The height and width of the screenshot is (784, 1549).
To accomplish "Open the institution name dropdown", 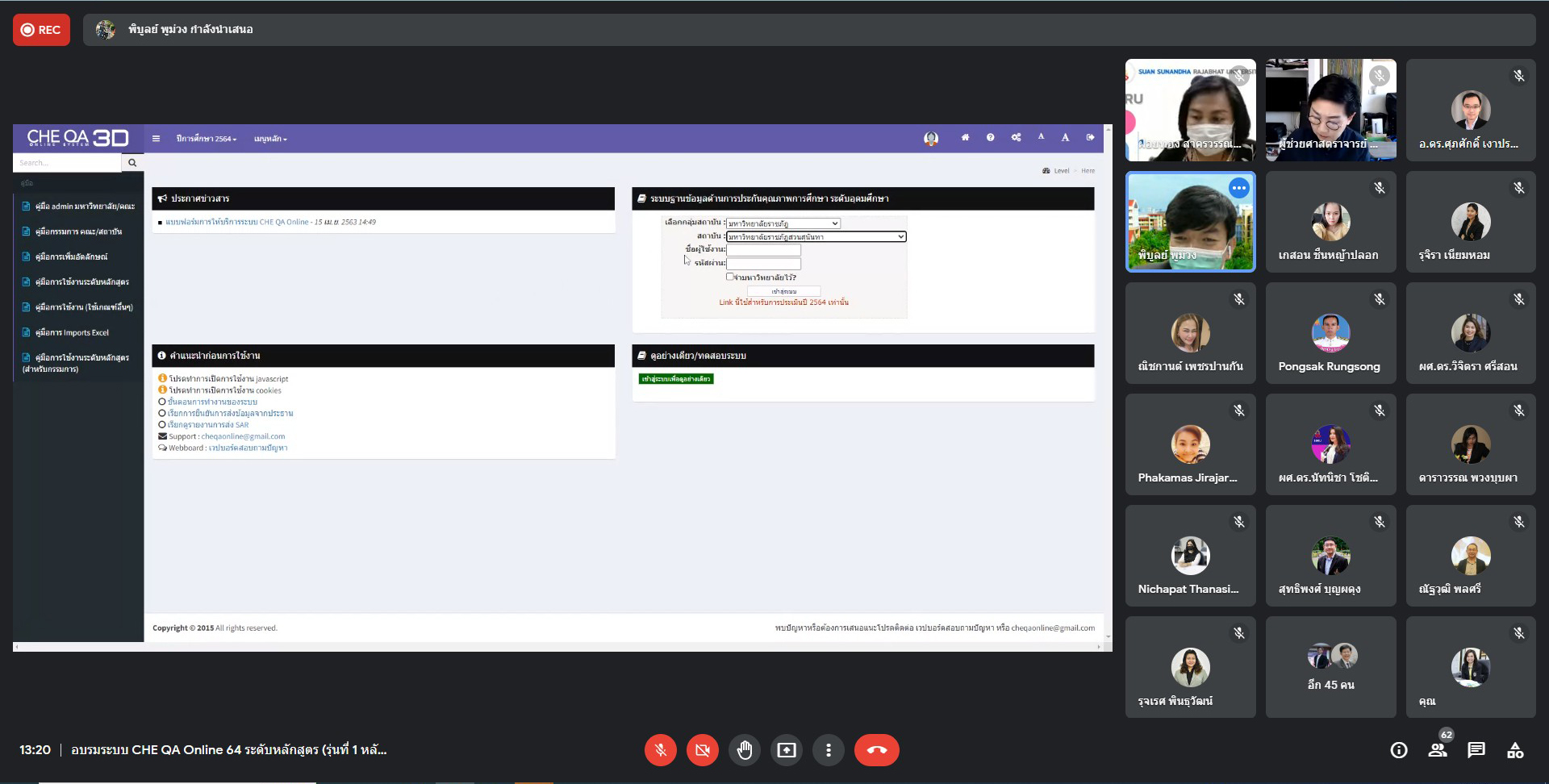I will (816, 236).
